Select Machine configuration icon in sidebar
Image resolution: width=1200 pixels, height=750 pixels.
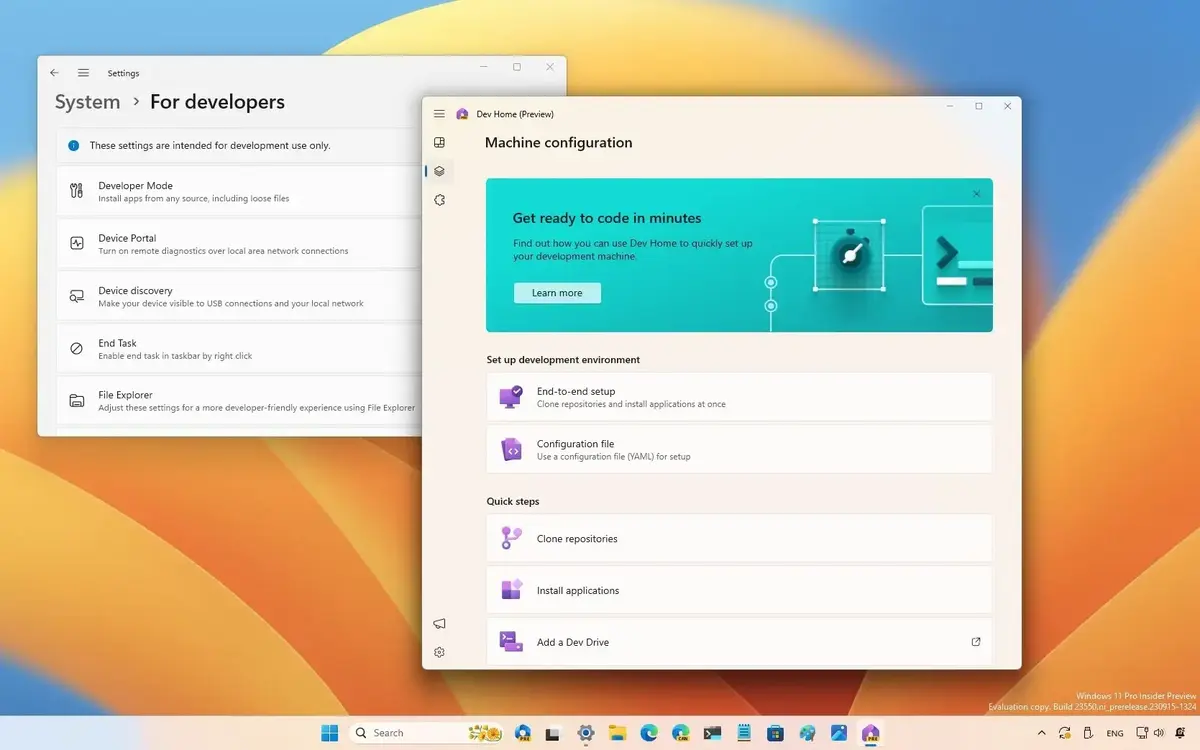click(x=439, y=171)
